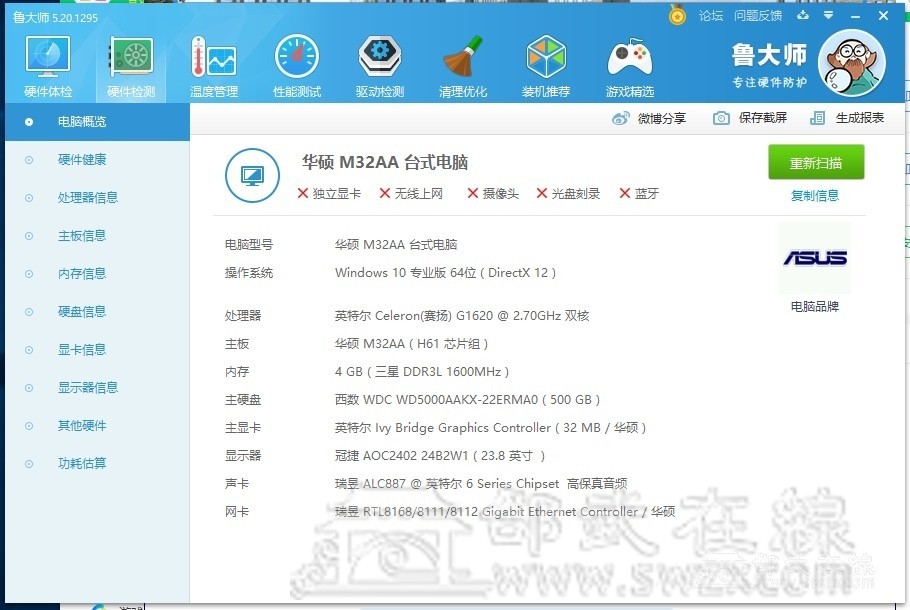This screenshot has height=610, width=910.
Task: Switch to 处理器信息 in sidebar
Action: [x=88, y=198]
